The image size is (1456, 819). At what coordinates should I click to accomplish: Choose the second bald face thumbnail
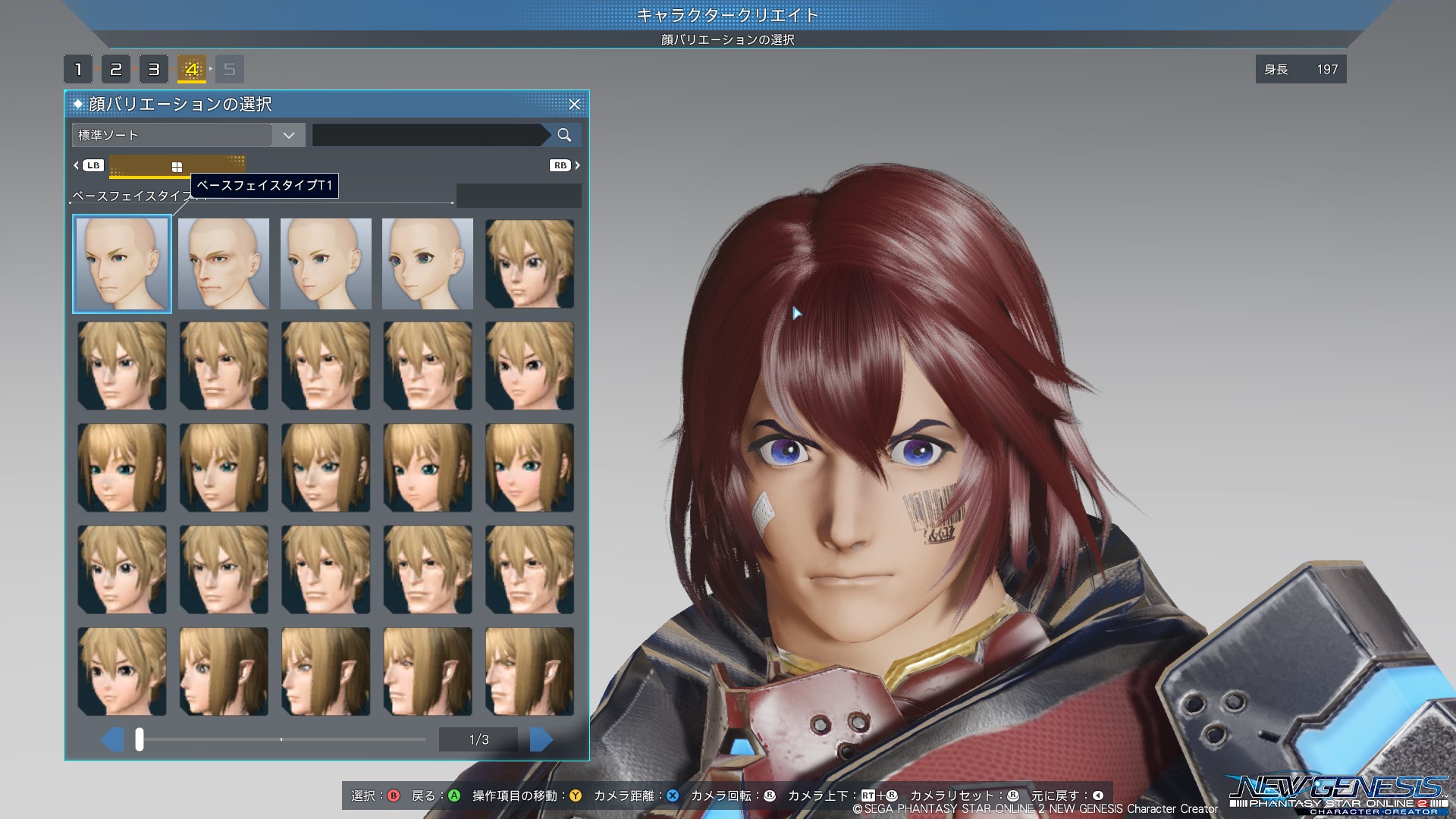click(224, 264)
